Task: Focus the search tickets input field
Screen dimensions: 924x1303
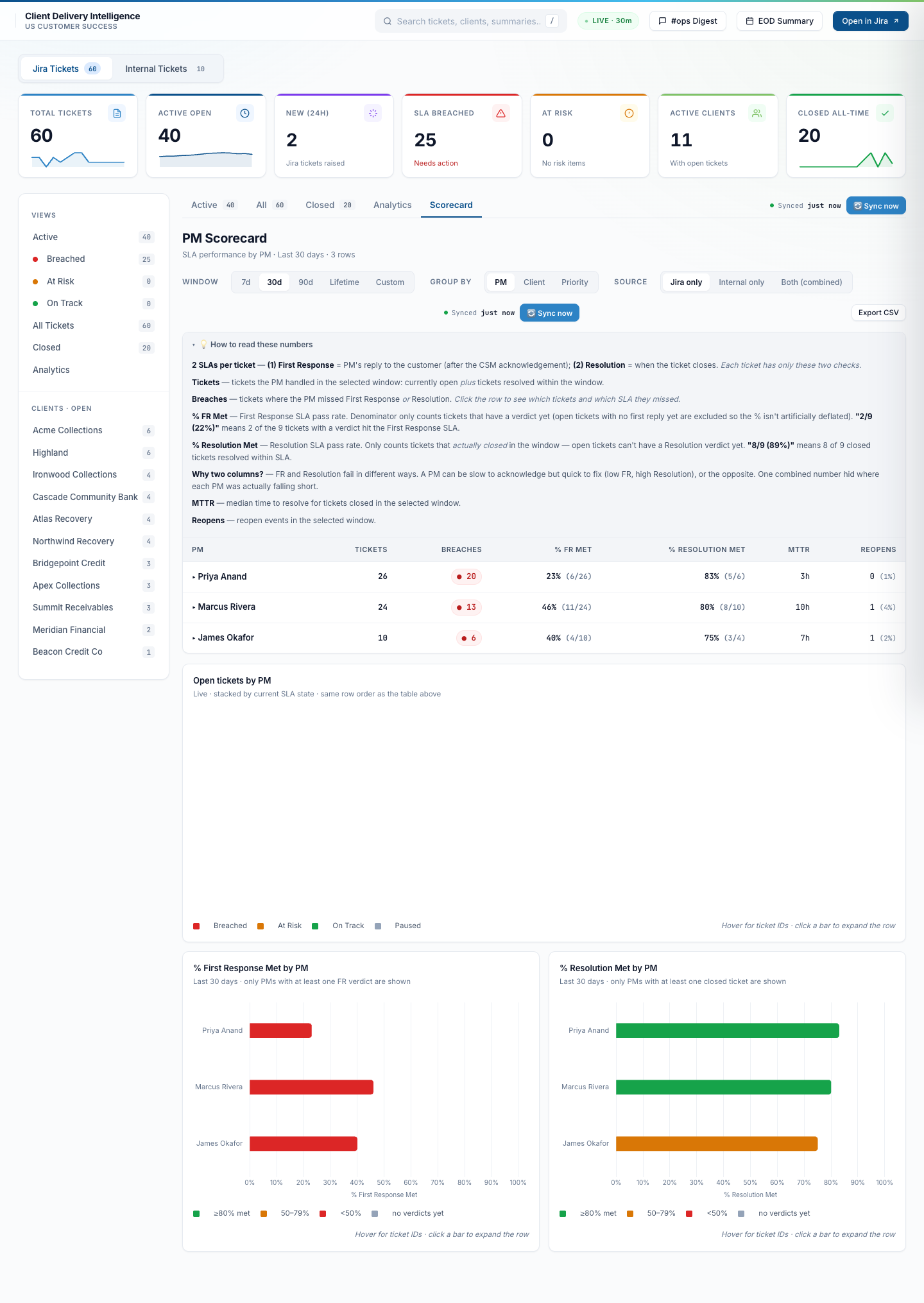Action: pos(470,21)
